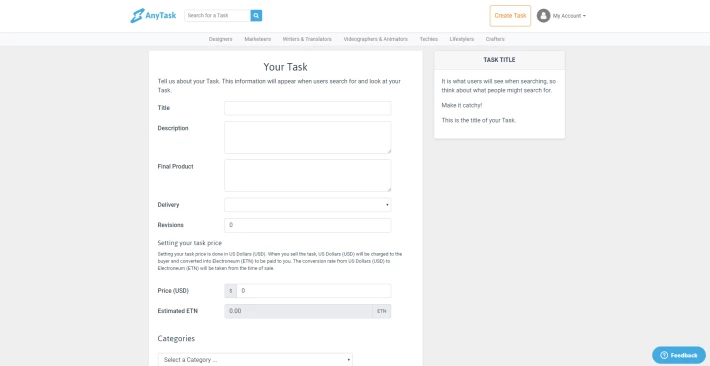Focus the Search for a Task field
This screenshot has width=710, height=366.
pyautogui.click(x=217, y=15)
